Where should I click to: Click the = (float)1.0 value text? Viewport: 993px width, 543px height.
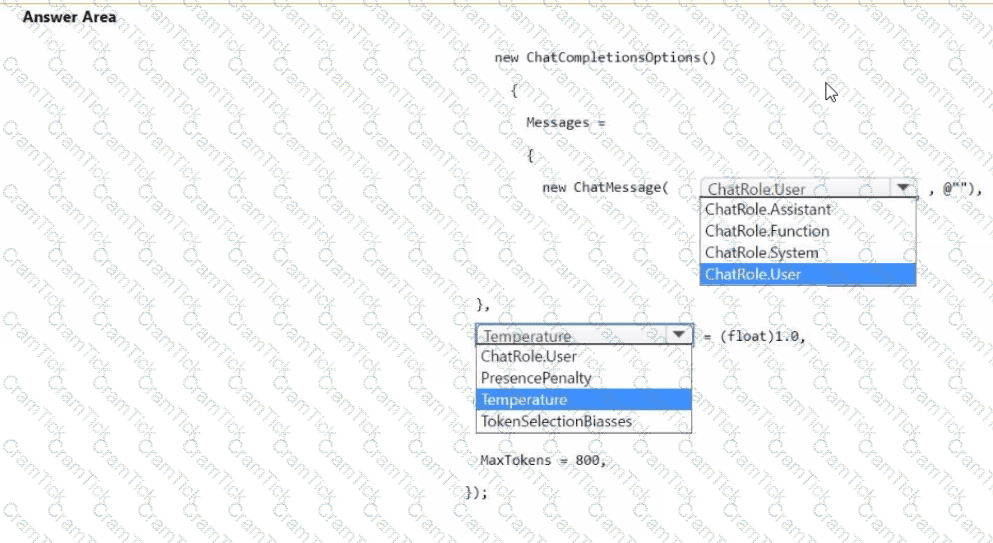pyautogui.click(x=755, y=336)
